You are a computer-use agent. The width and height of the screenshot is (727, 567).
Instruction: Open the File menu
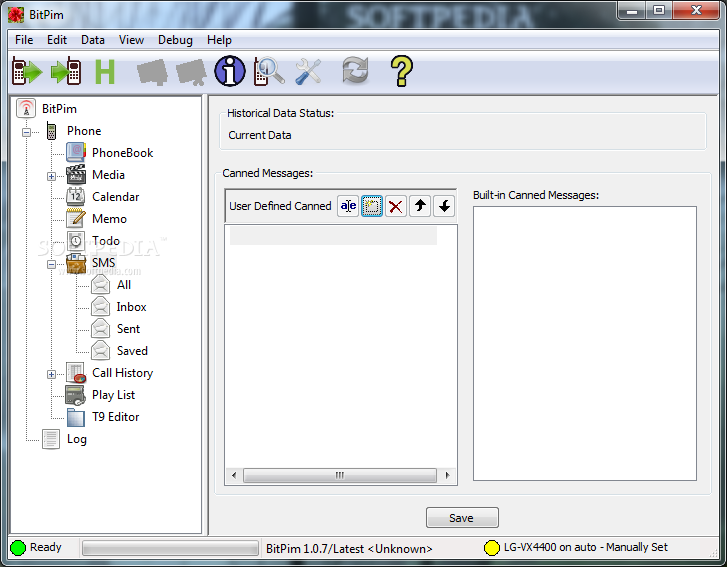pyautogui.click(x=24, y=40)
